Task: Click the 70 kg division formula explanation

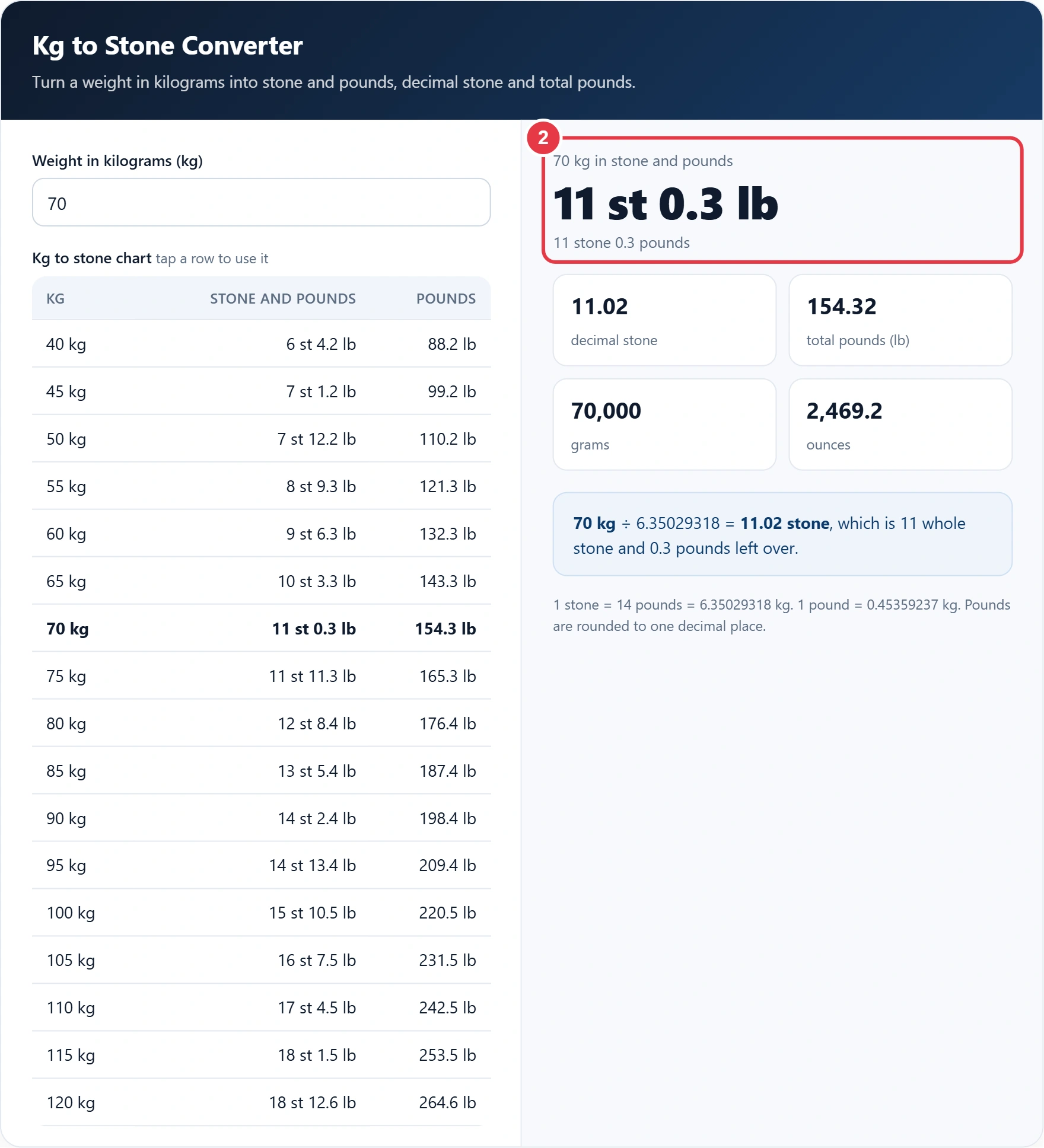Action: [782, 534]
